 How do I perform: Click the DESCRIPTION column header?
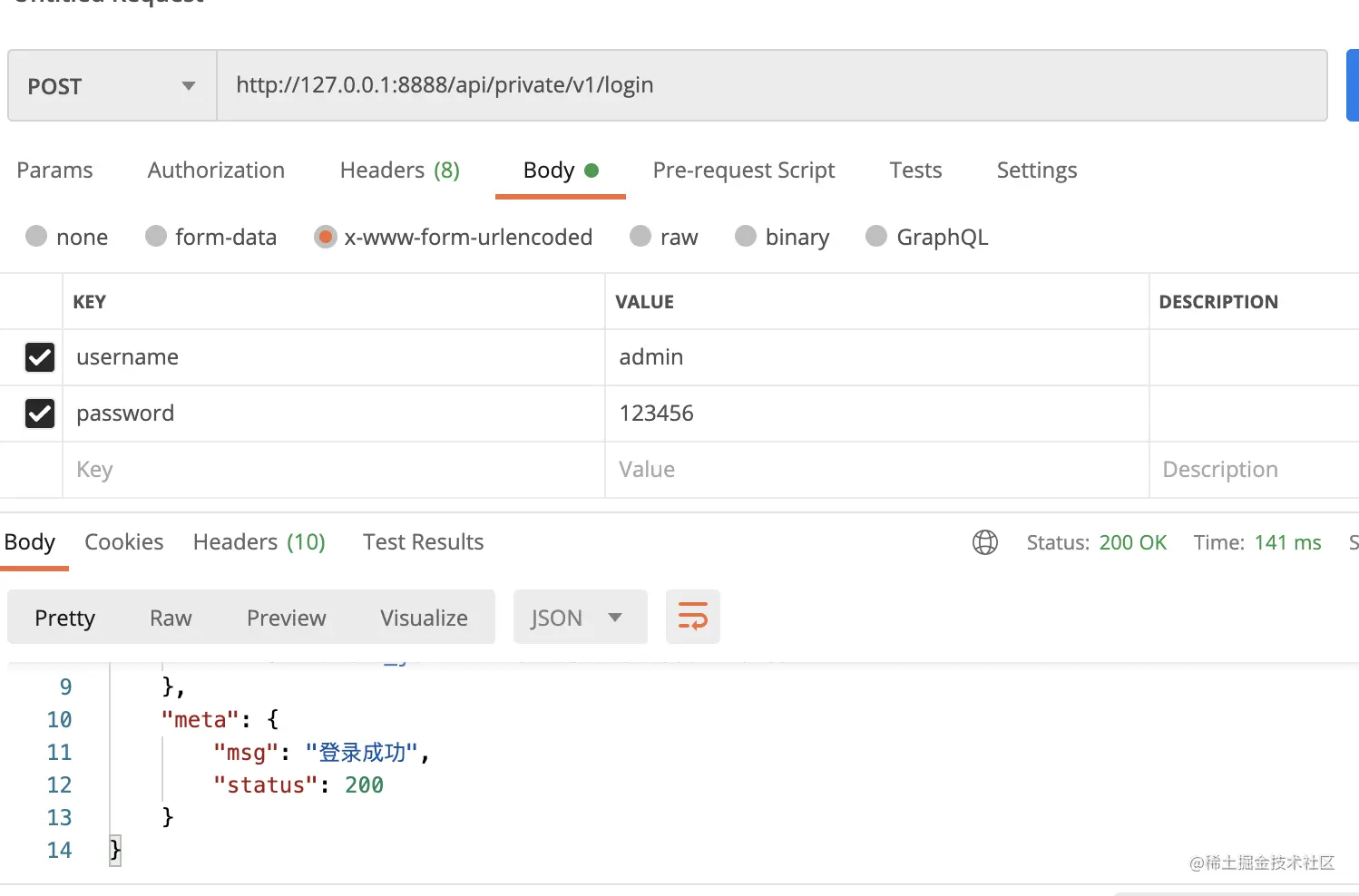pos(1218,302)
